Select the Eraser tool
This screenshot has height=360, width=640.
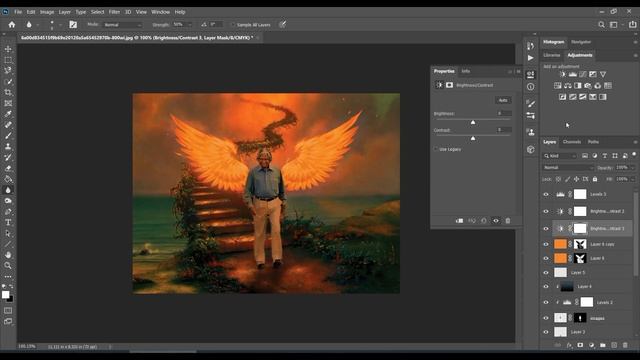point(8,168)
